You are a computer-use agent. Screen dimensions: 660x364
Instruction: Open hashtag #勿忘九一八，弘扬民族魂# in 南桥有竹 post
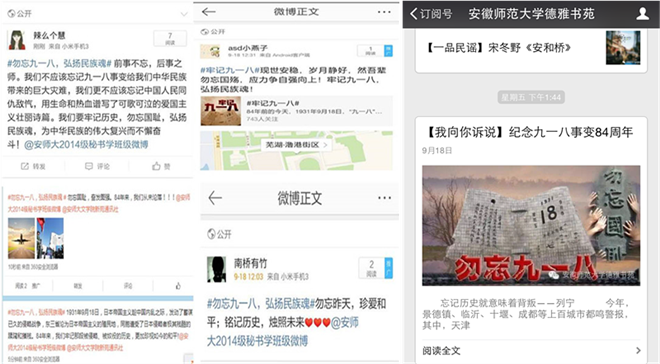tap(261, 304)
